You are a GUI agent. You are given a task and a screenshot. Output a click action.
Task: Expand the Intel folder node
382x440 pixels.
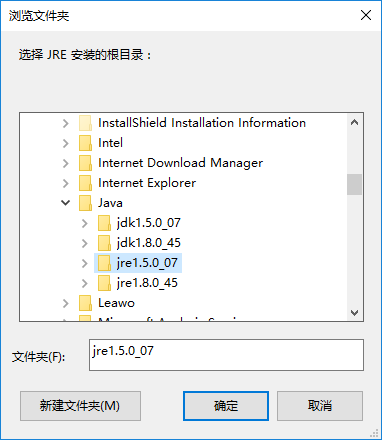pyautogui.click(x=66, y=143)
